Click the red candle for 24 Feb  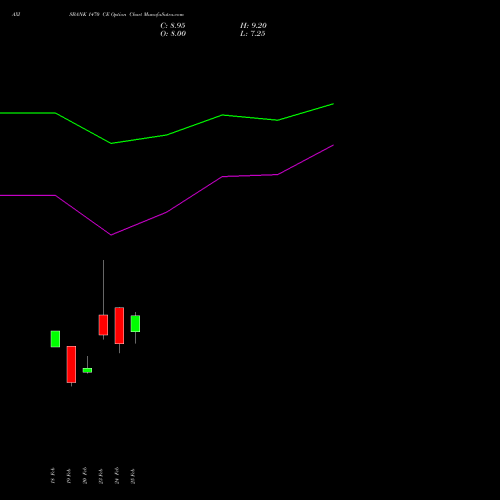point(119,325)
